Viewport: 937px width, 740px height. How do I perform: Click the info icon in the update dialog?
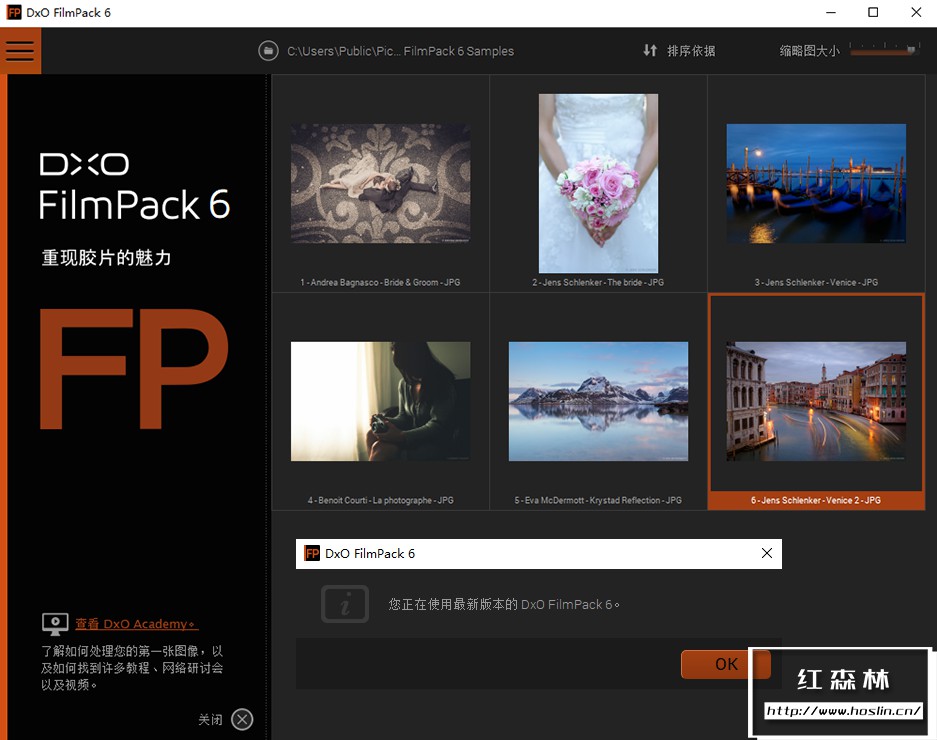[x=345, y=604]
